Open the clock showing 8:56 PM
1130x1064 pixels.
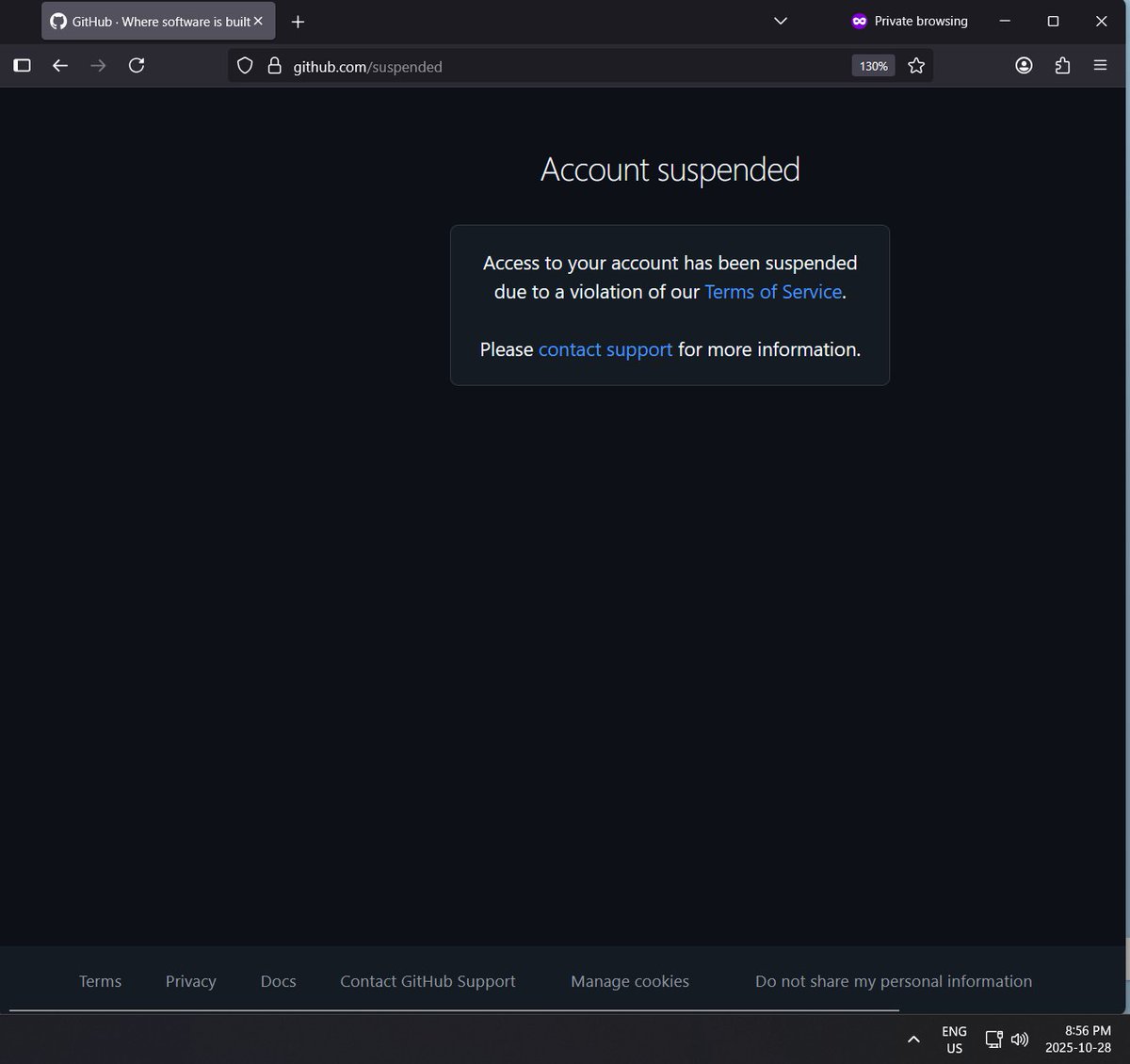point(1078,1040)
